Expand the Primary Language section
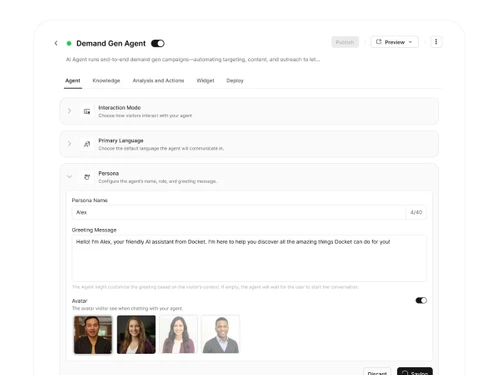 tap(69, 144)
